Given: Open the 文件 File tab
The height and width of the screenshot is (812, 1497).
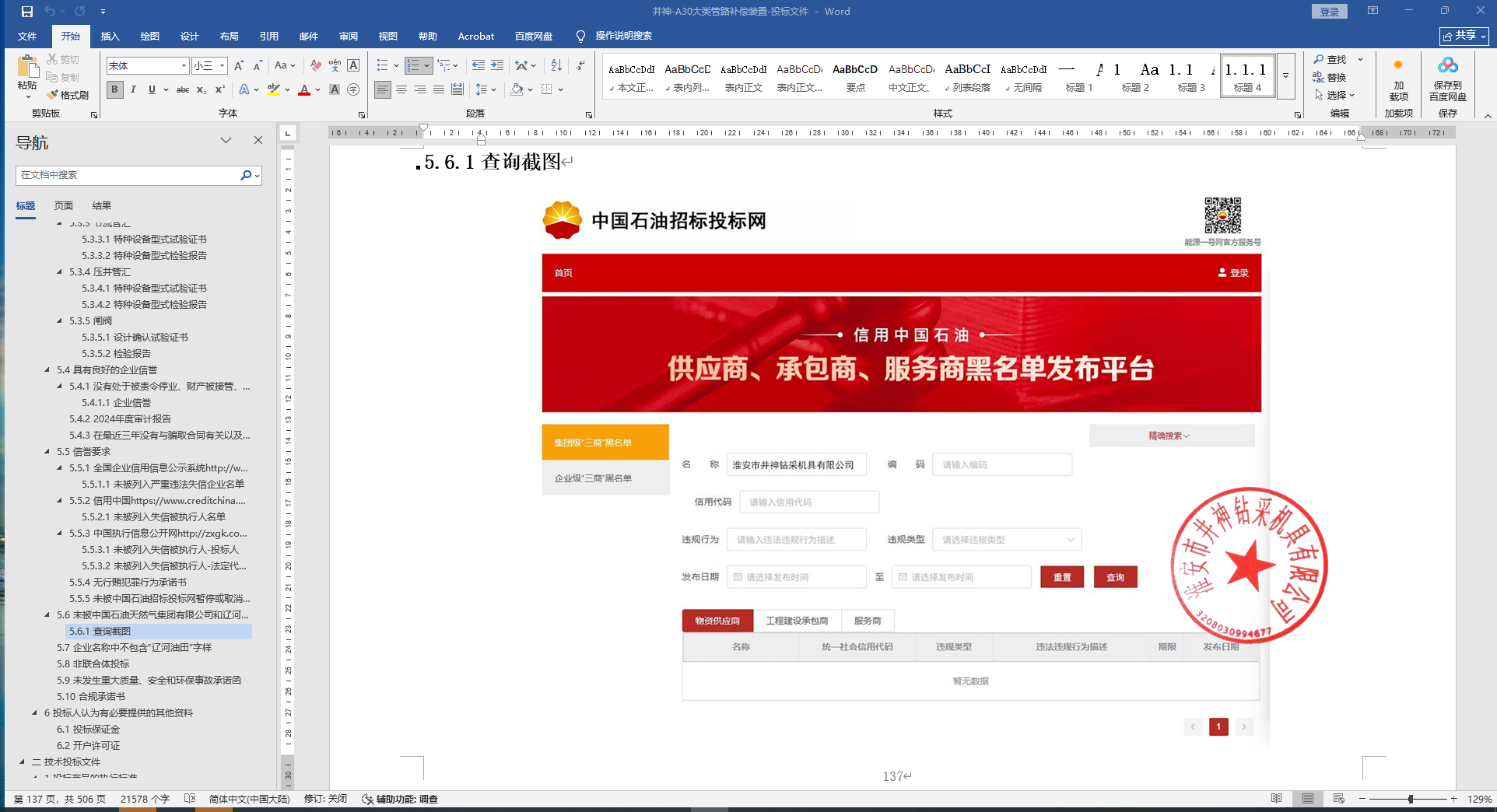Looking at the screenshot, I should (27, 36).
